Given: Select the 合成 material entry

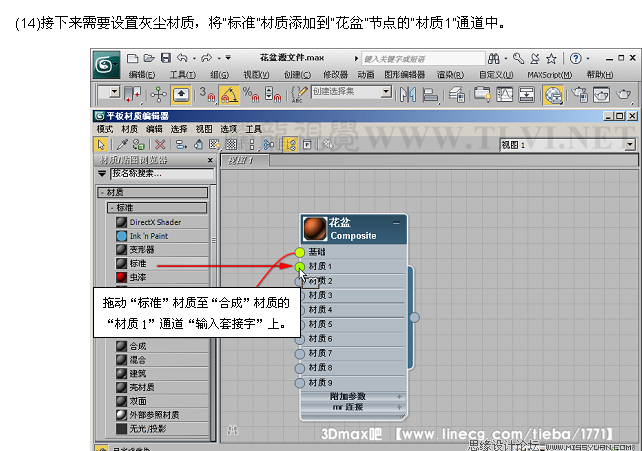Looking at the screenshot, I should (x=162, y=346).
